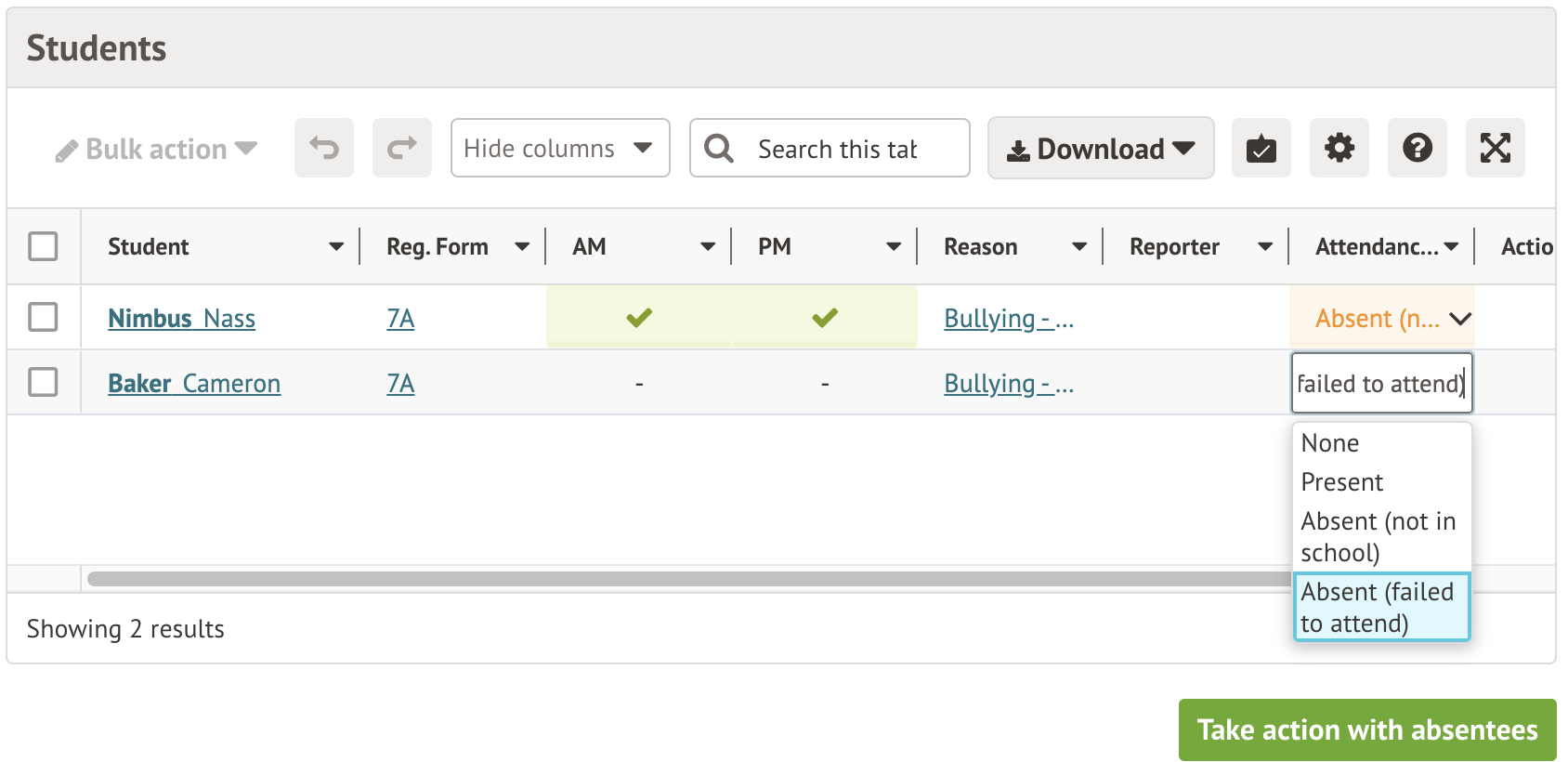Choose 'Absent (failed to attend)' option
1568x762 pixels.
click(x=1380, y=607)
